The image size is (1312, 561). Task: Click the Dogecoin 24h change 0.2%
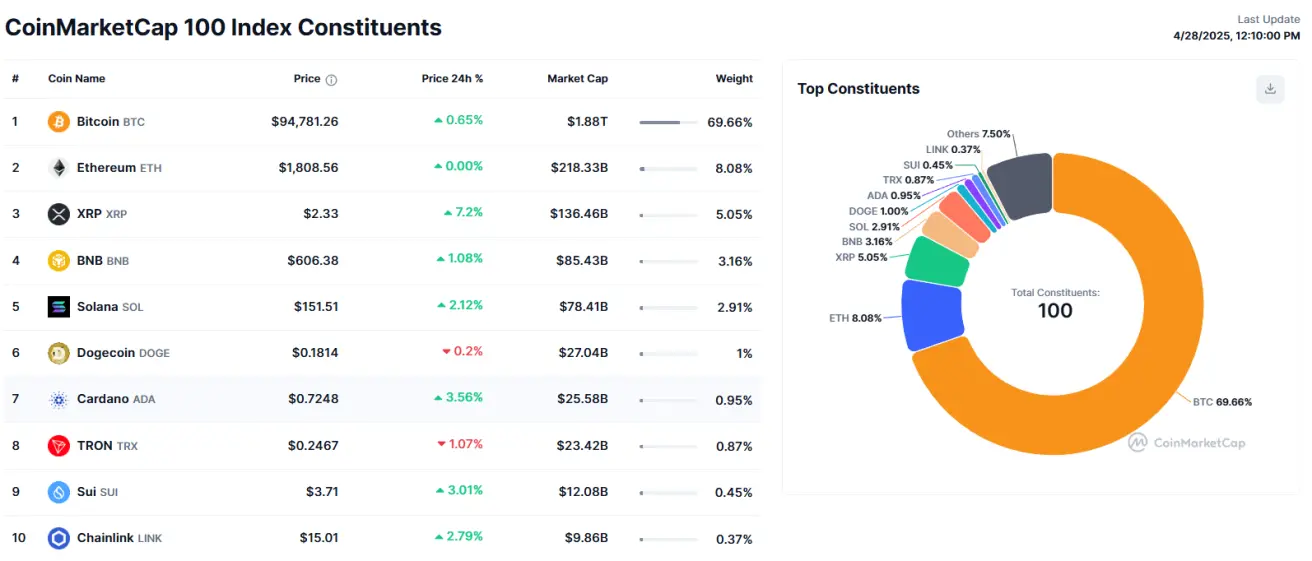463,352
